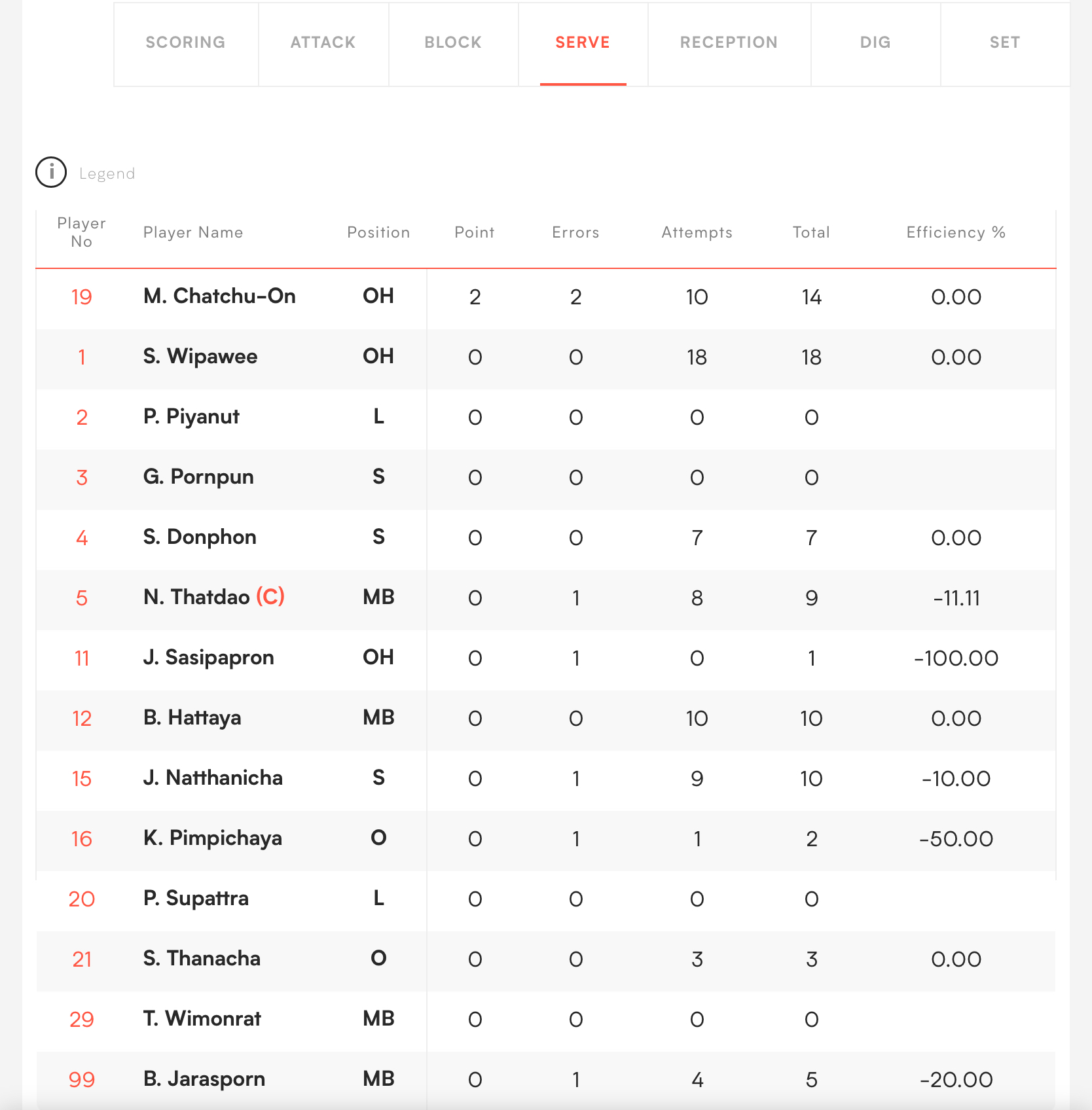Image resolution: width=1092 pixels, height=1110 pixels.
Task: Click the Legend info icon
Action: pyautogui.click(x=51, y=173)
